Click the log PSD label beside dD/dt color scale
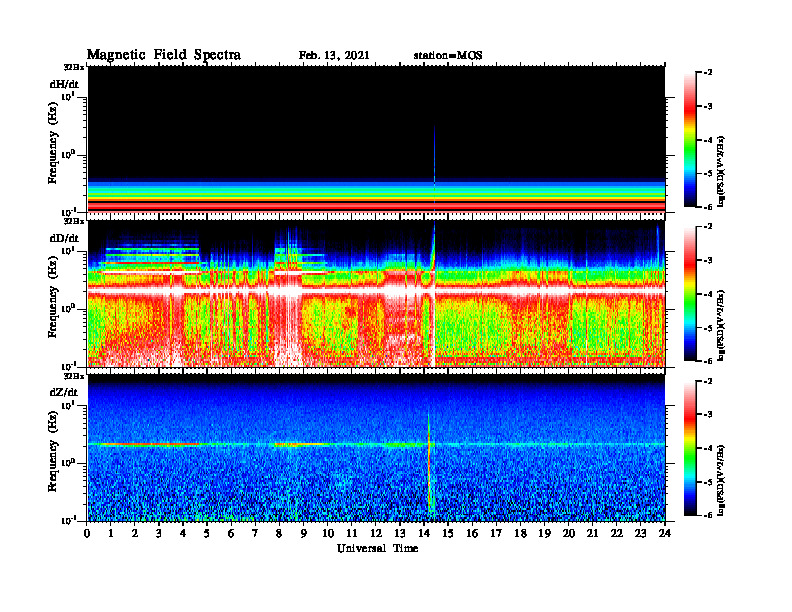 (720, 325)
